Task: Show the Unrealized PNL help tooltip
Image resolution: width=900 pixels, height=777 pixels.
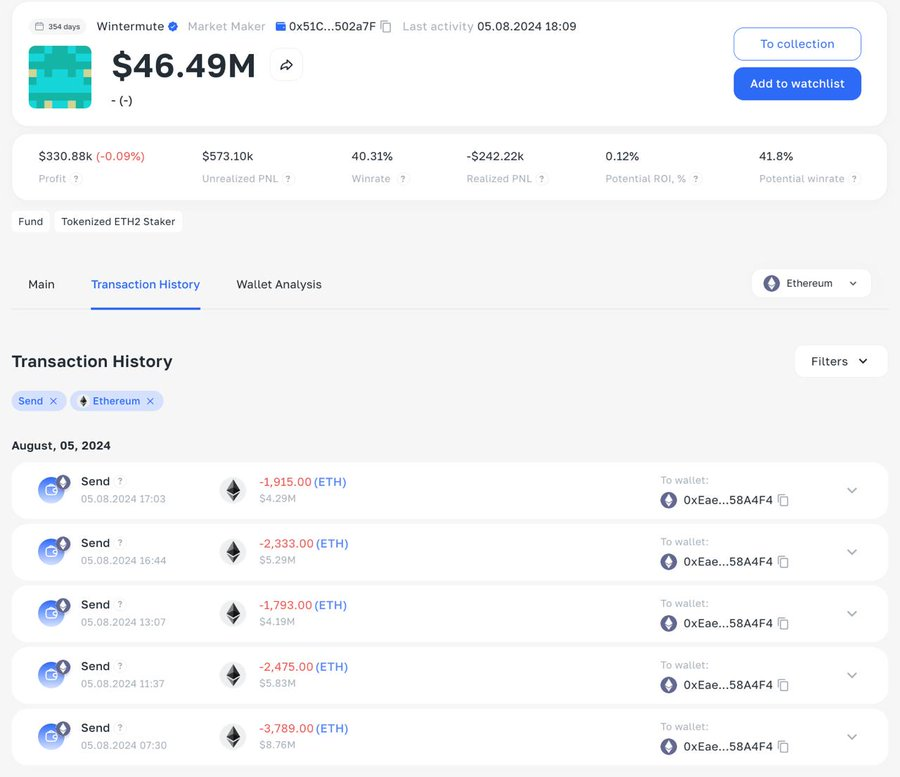Action: tap(288, 178)
